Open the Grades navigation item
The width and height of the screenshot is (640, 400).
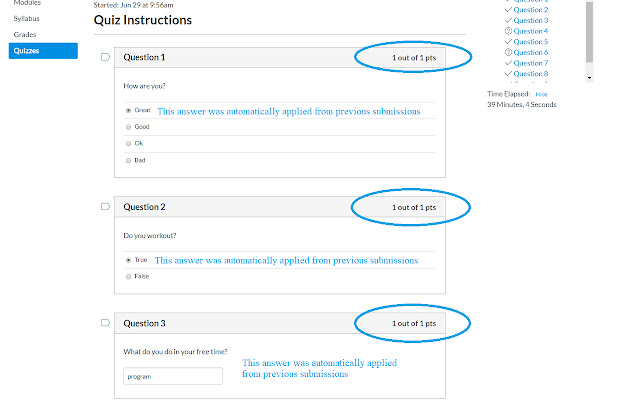point(25,34)
